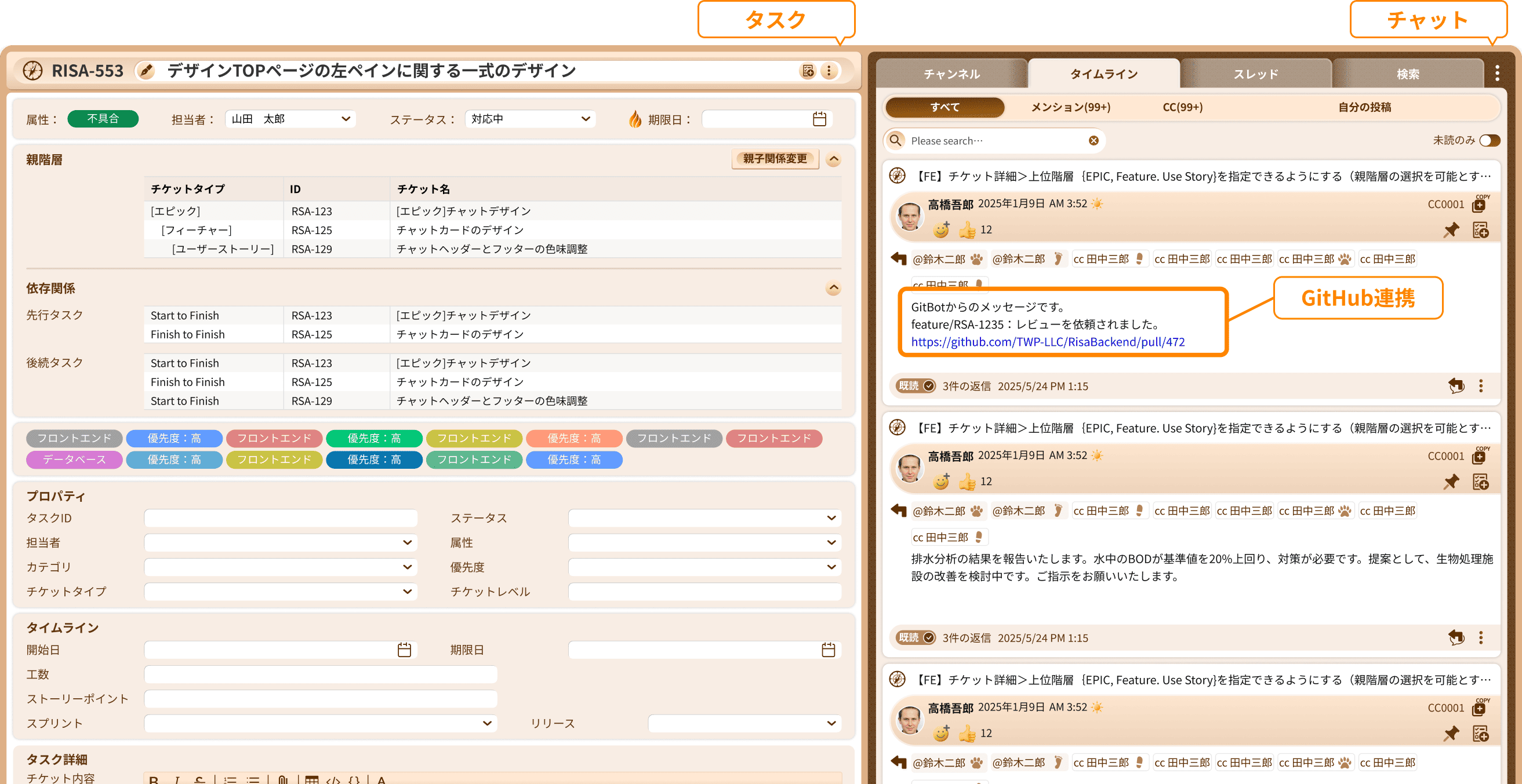This screenshot has width=1522, height=784.
Task: Select the メンション(99+) filter tab
Action: point(1070,107)
